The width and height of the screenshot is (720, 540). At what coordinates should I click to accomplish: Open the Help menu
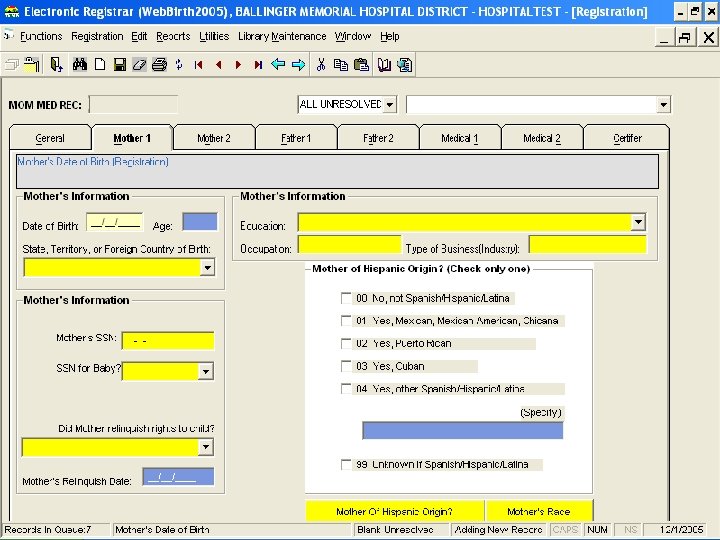coord(389,36)
